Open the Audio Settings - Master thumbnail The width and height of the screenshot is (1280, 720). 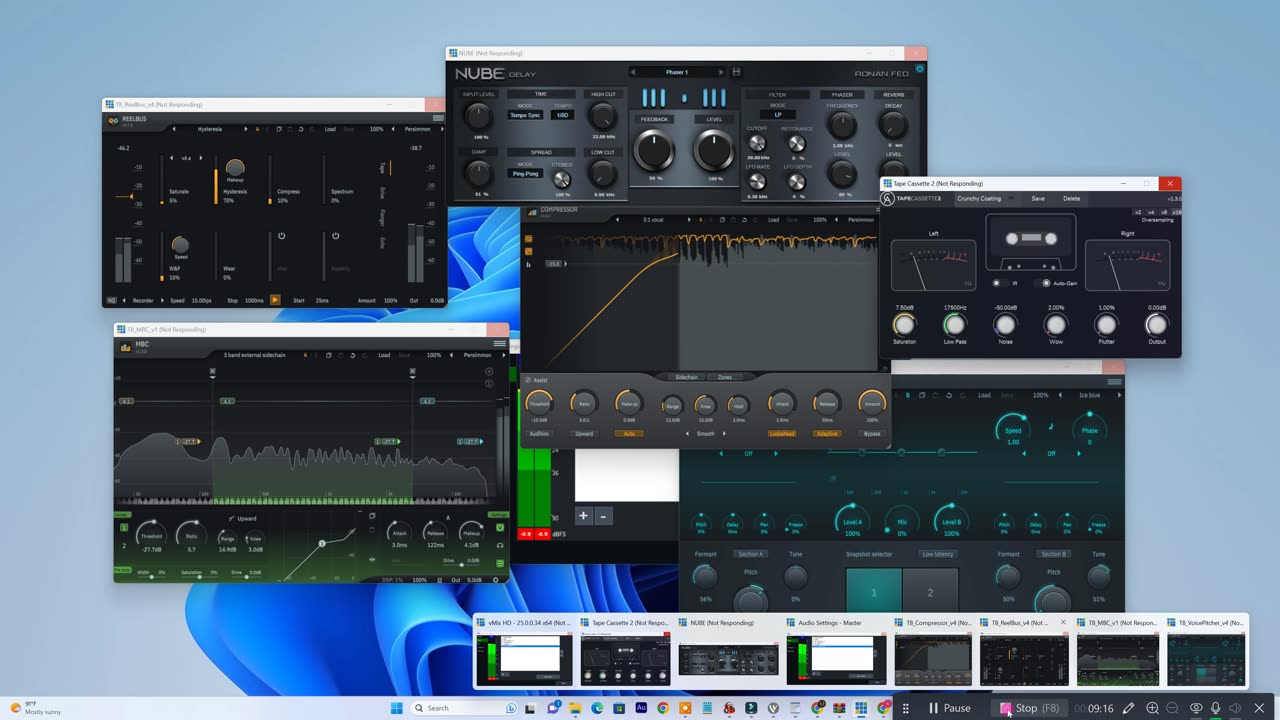[835, 652]
